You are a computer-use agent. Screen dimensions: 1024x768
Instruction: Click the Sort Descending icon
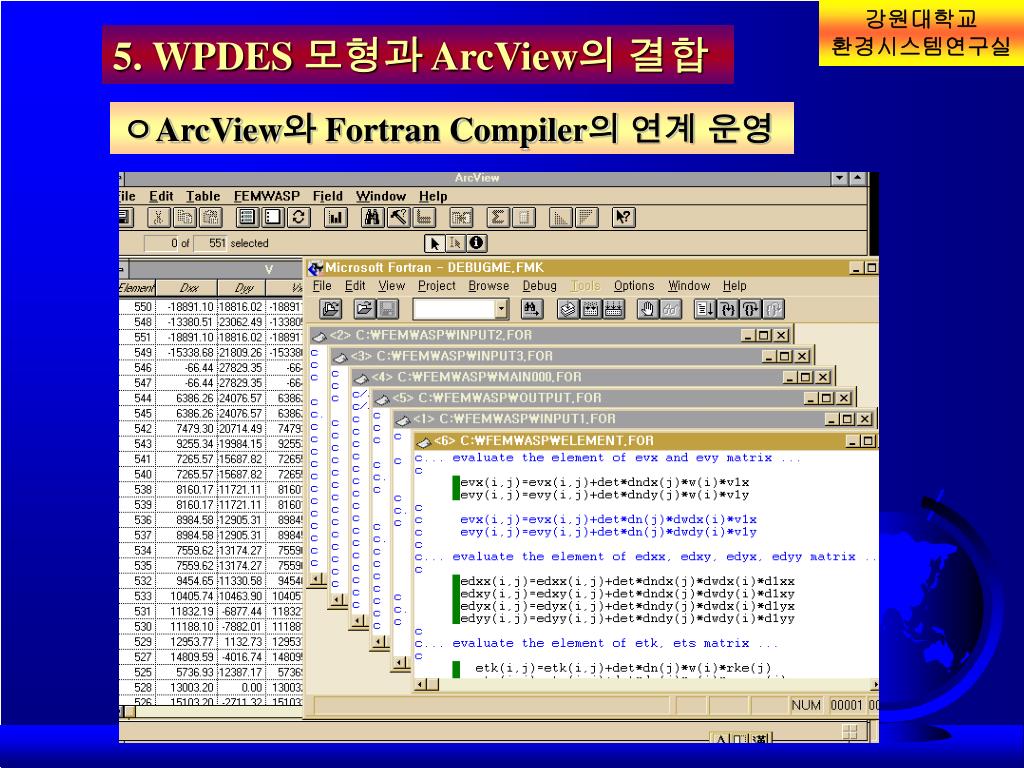point(586,217)
